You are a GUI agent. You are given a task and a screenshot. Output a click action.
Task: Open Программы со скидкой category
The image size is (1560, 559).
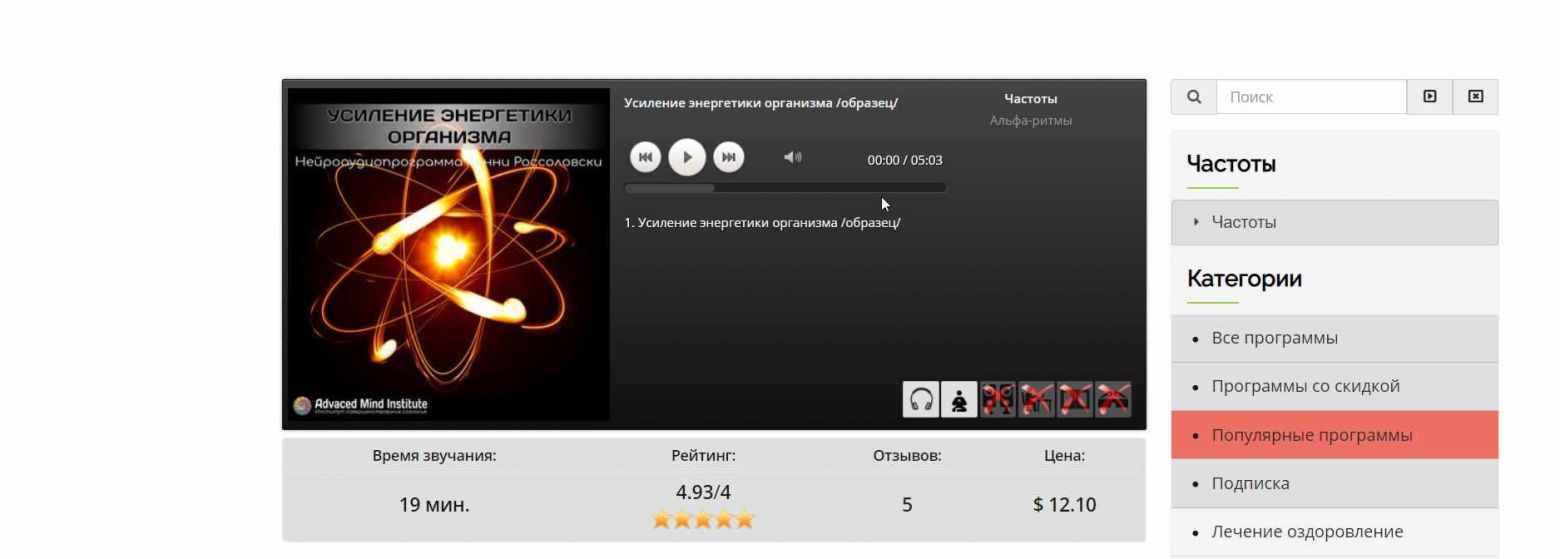pyautogui.click(x=1335, y=386)
